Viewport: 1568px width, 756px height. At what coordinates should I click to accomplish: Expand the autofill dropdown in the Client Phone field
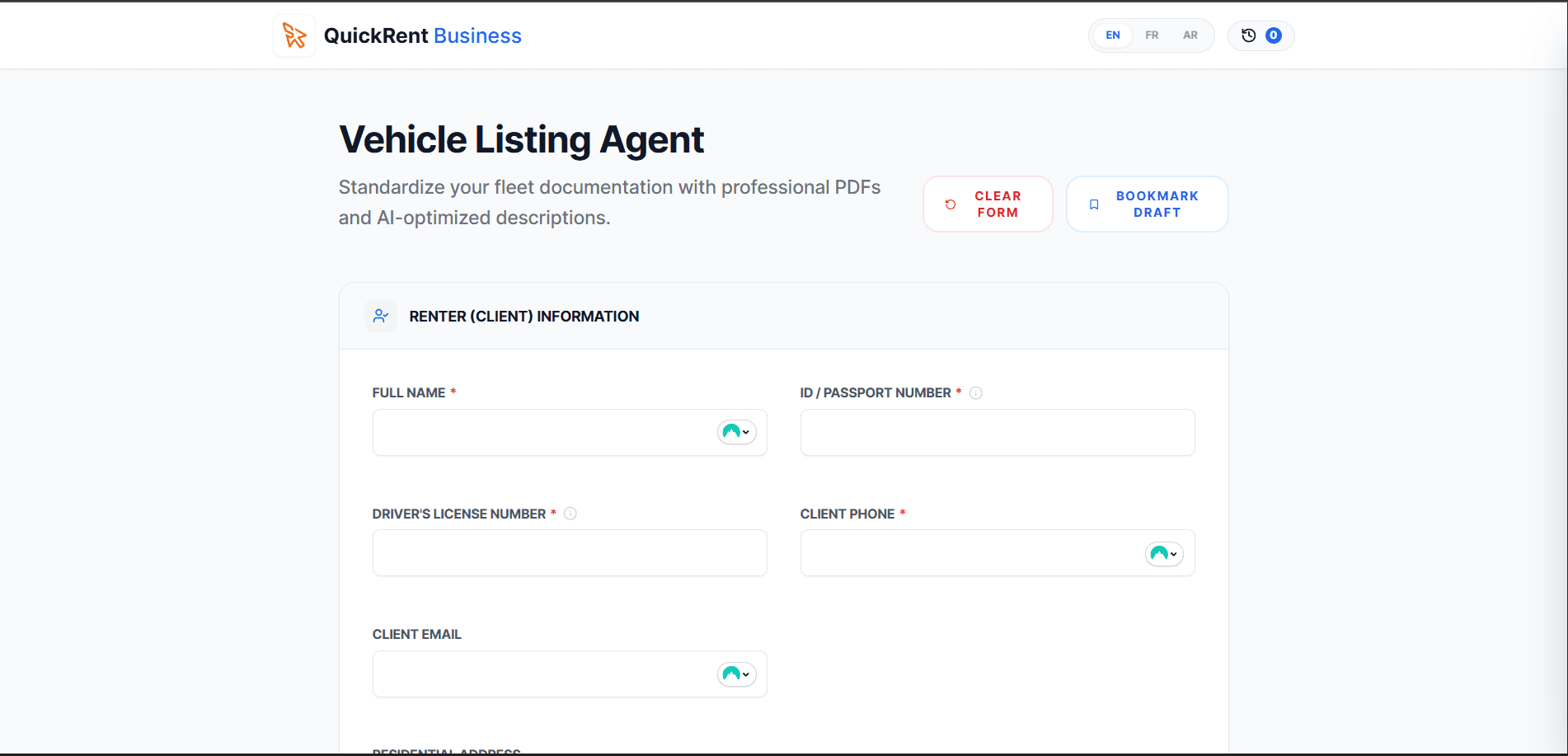(1164, 553)
